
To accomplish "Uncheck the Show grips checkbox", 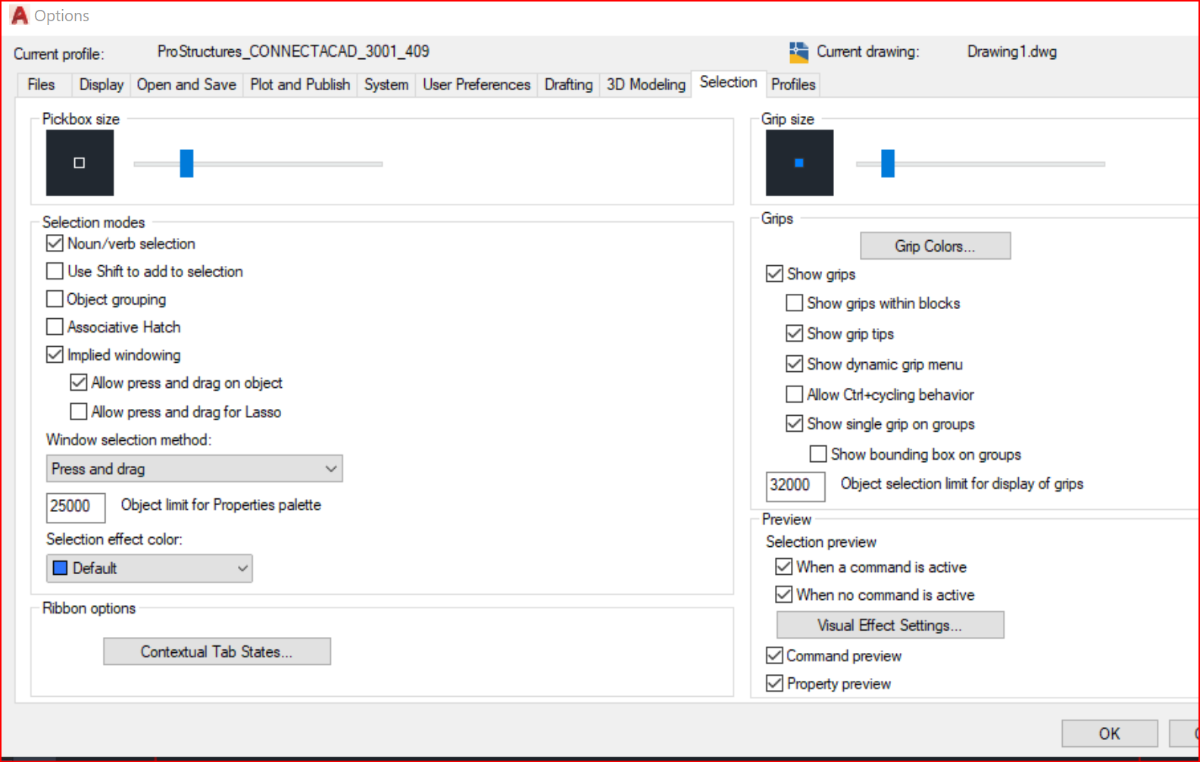I will (775, 274).
